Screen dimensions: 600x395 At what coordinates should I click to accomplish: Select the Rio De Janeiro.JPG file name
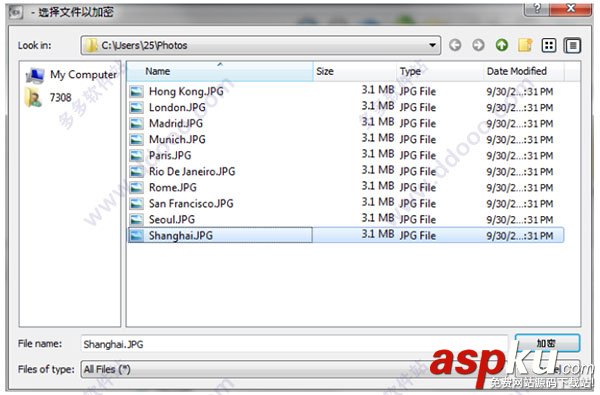[x=192, y=171]
